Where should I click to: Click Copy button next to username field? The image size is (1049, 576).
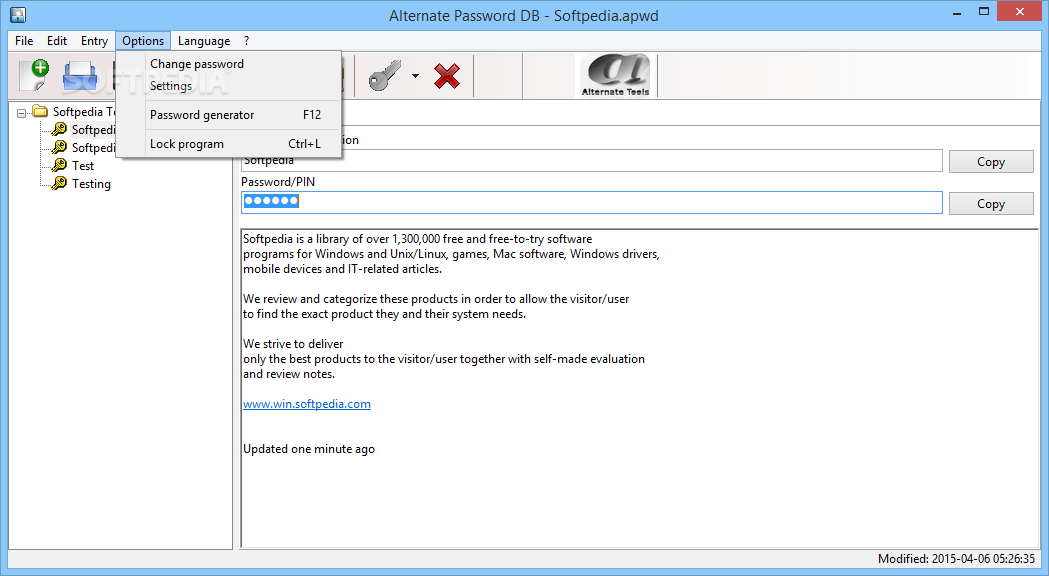(x=991, y=161)
